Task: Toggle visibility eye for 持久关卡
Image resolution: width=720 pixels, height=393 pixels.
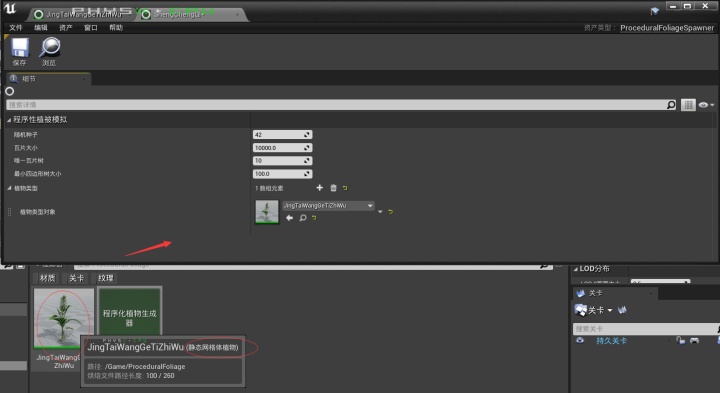Action: (580, 340)
